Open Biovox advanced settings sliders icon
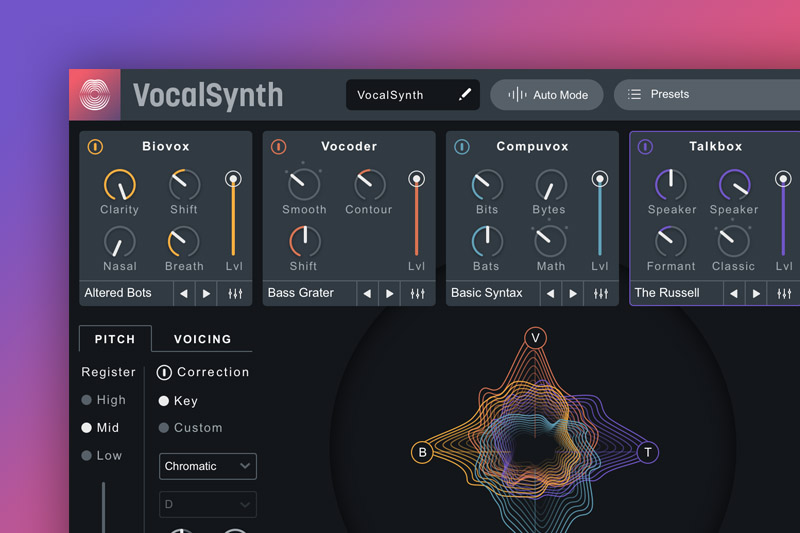This screenshot has height=533, width=800. pyautogui.click(x=235, y=294)
